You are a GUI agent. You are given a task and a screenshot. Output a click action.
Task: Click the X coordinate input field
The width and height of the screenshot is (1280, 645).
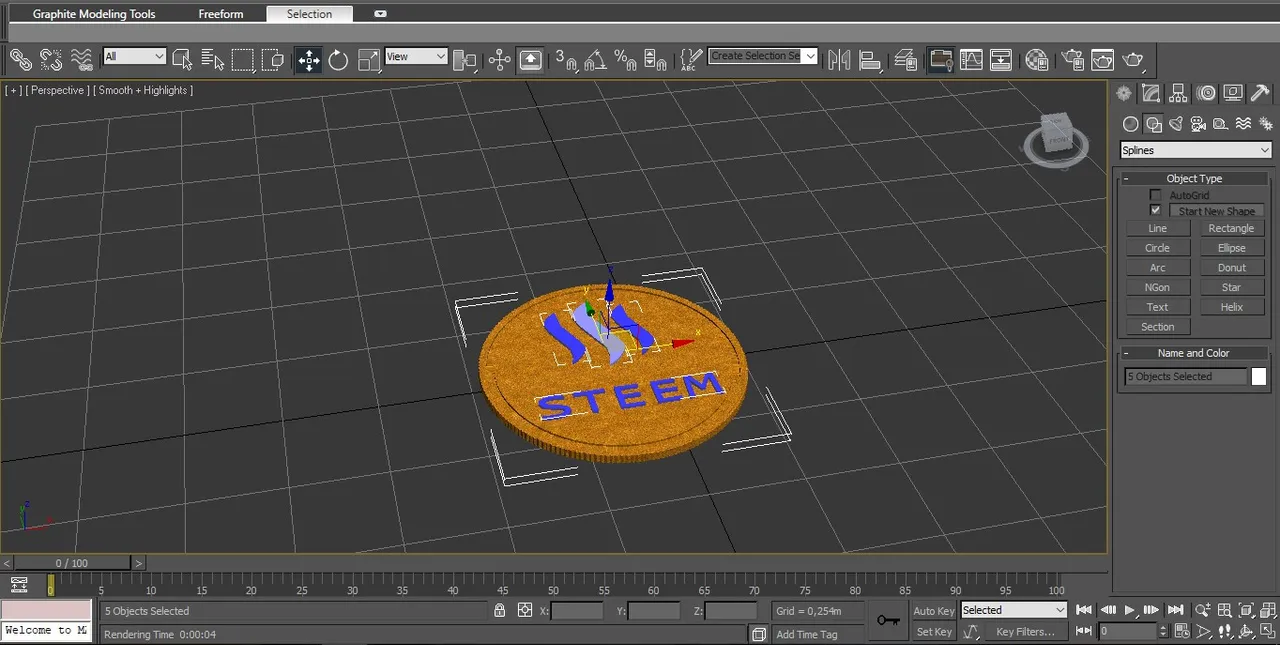click(577, 611)
